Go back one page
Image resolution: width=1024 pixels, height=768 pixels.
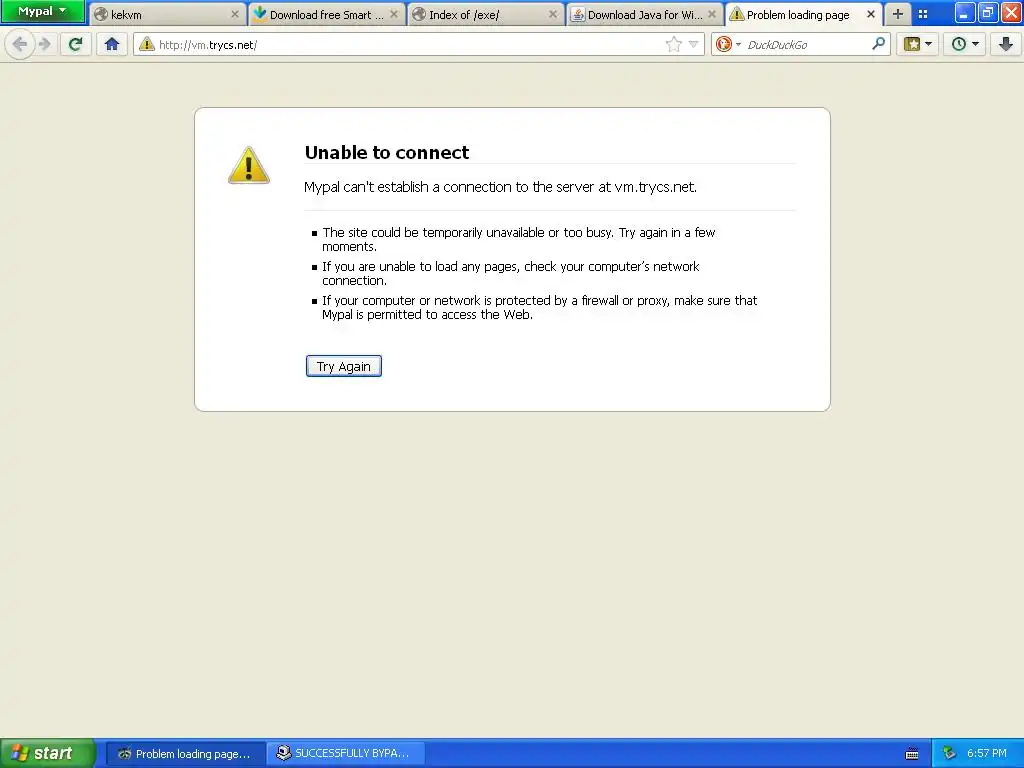20,44
